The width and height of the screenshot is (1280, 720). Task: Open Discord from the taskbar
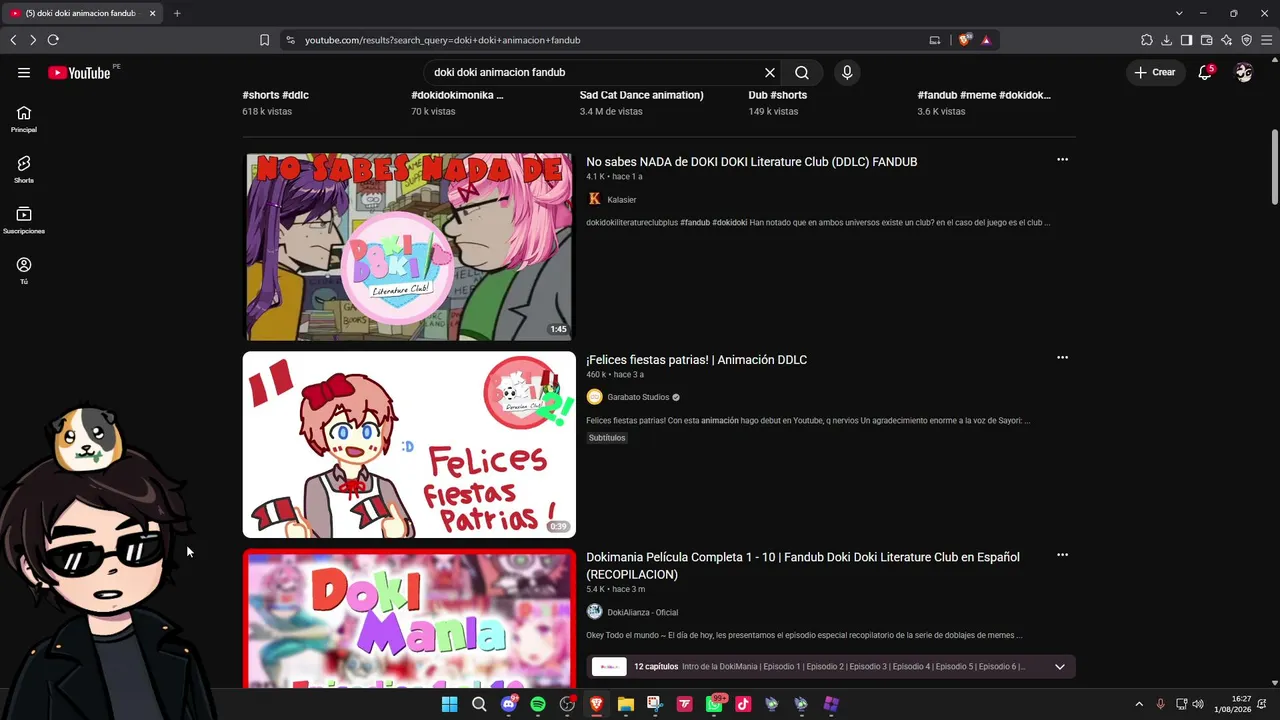[x=509, y=704]
